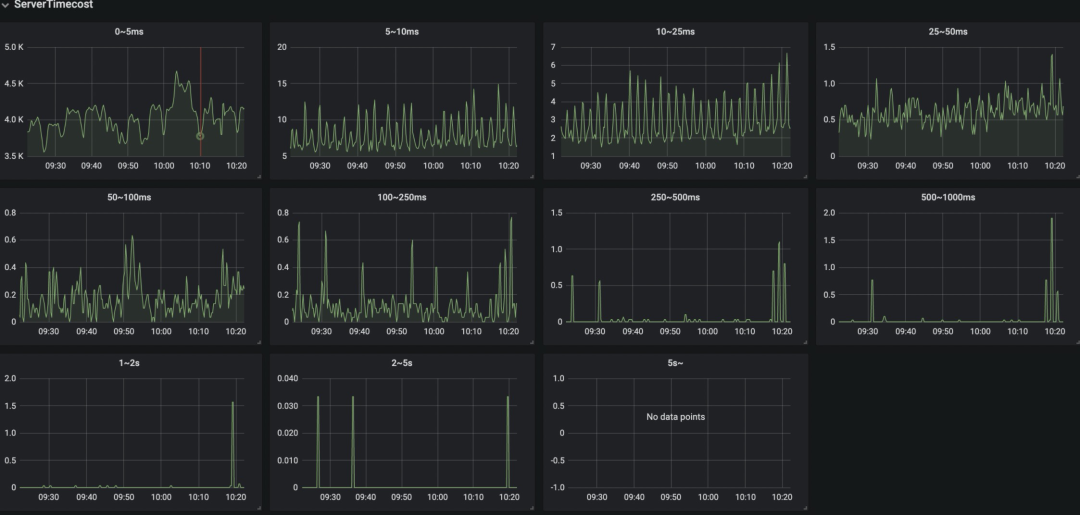
Task: Select the 500~1000ms panel header
Action: pos(948,198)
